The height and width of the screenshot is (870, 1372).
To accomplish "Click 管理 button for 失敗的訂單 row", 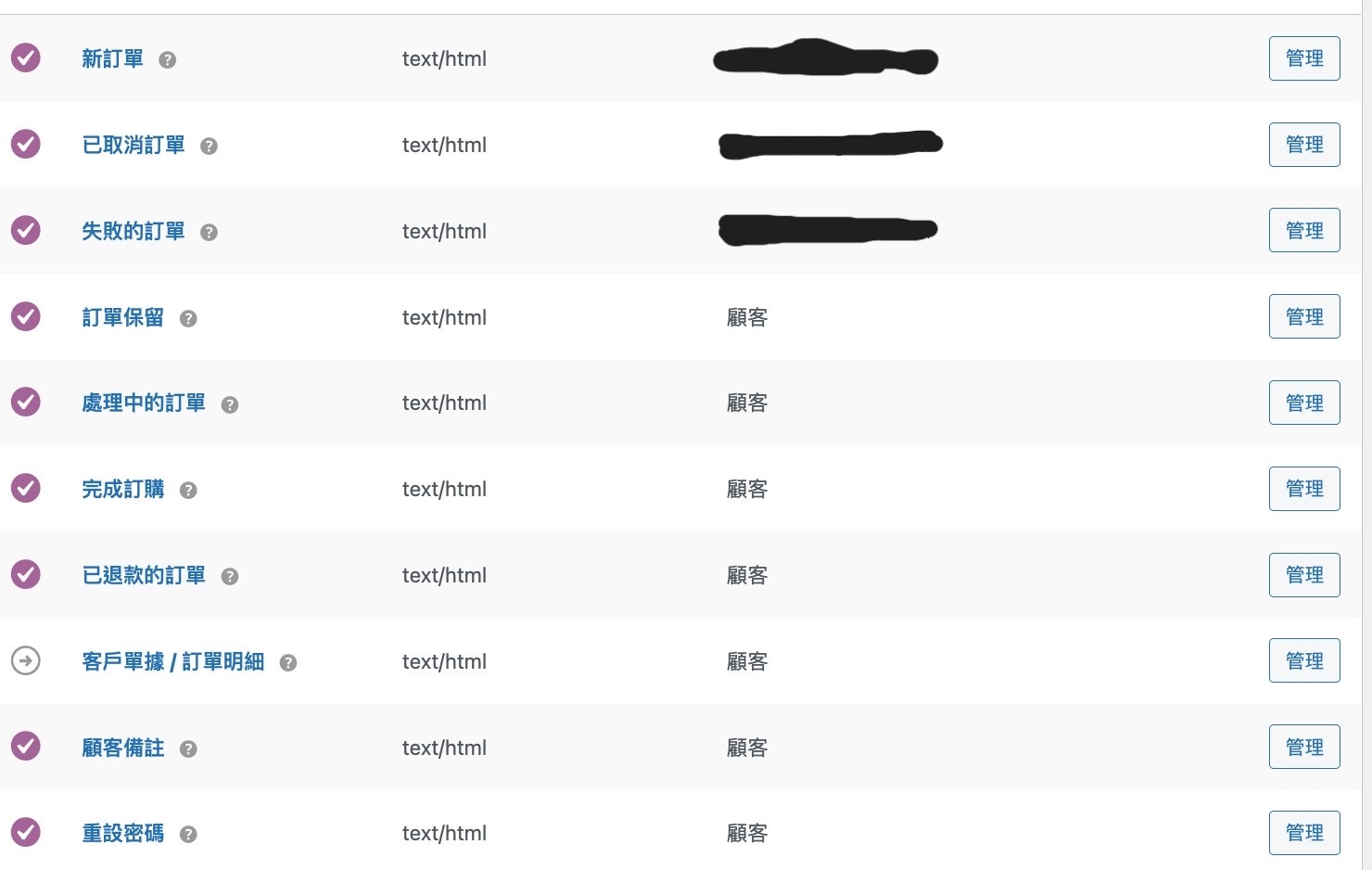I will (x=1303, y=231).
